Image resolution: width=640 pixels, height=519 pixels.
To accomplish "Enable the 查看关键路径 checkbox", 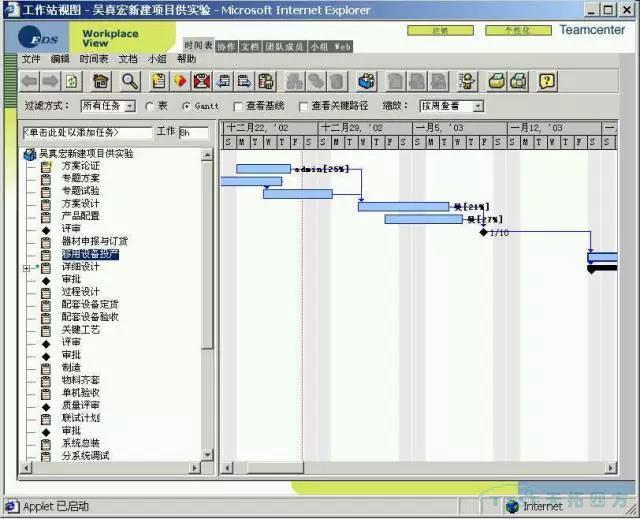I will tap(303, 106).
